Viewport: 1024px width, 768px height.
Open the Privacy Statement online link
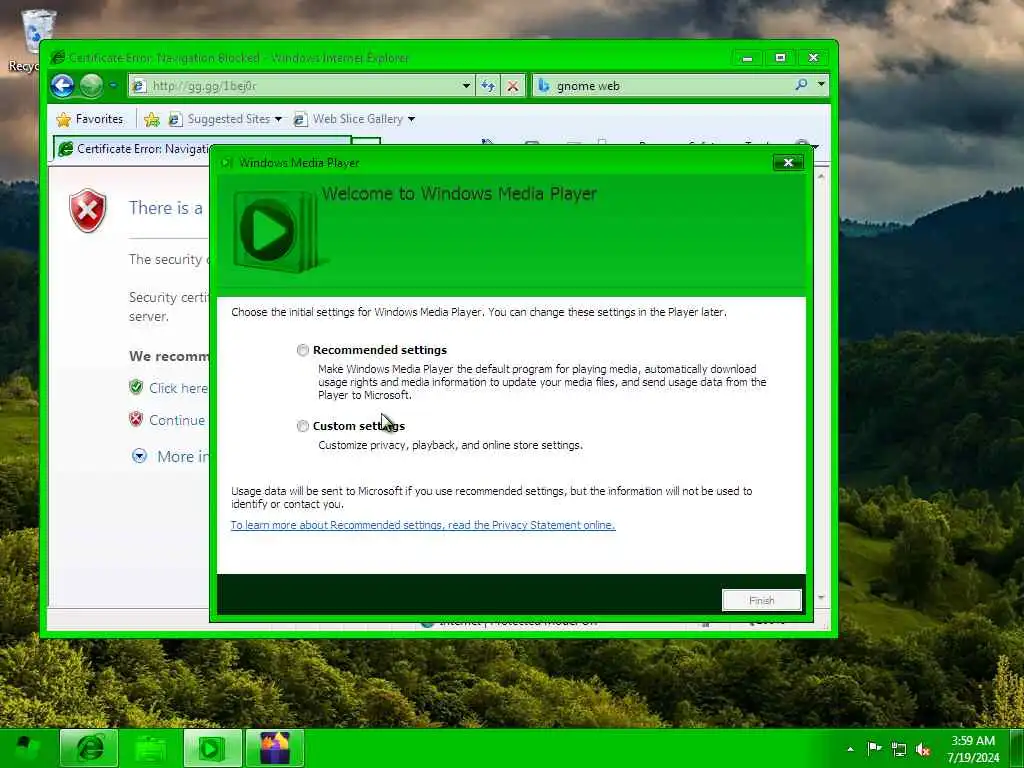pos(423,525)
